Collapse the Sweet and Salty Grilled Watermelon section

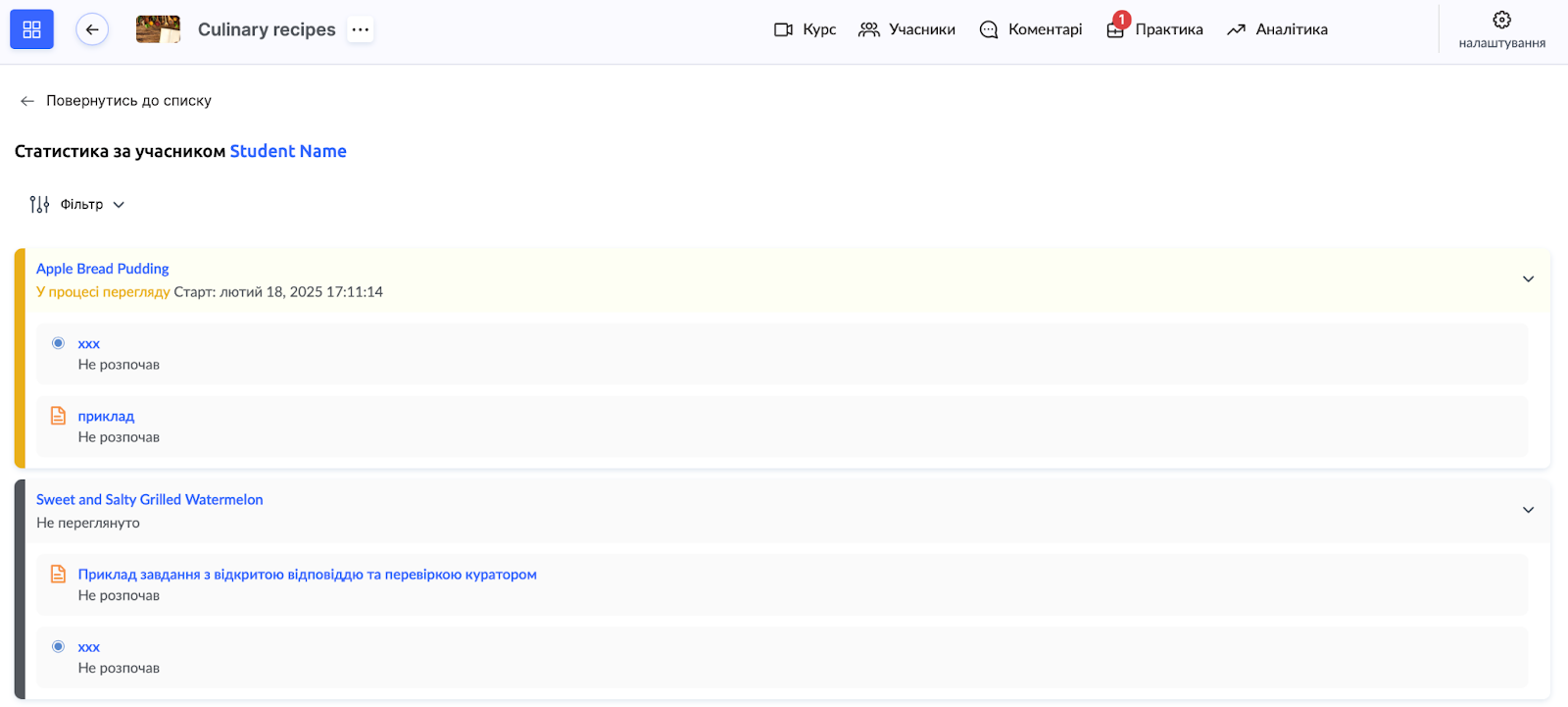click(x=1528, y=510)
